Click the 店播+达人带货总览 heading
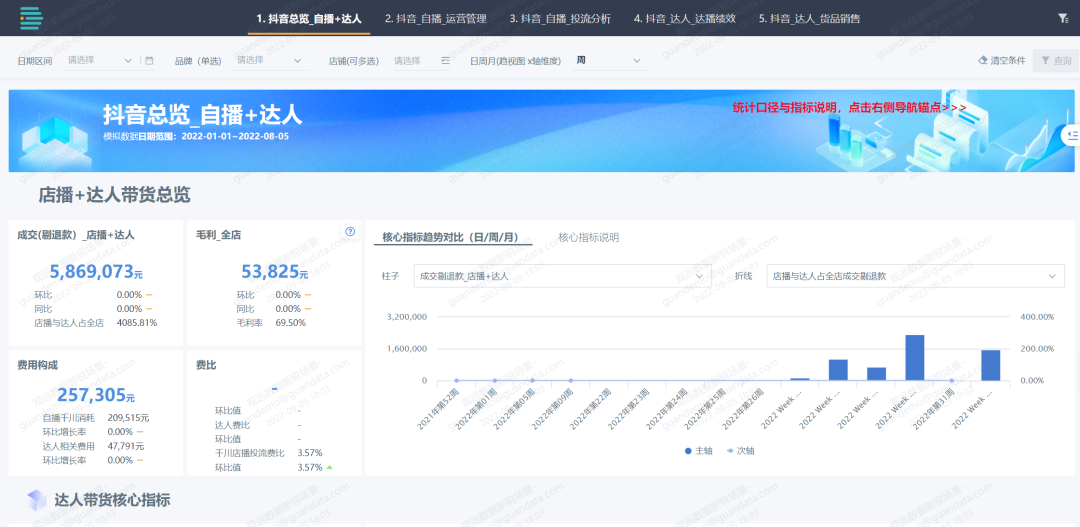 (x=114, y=195)
